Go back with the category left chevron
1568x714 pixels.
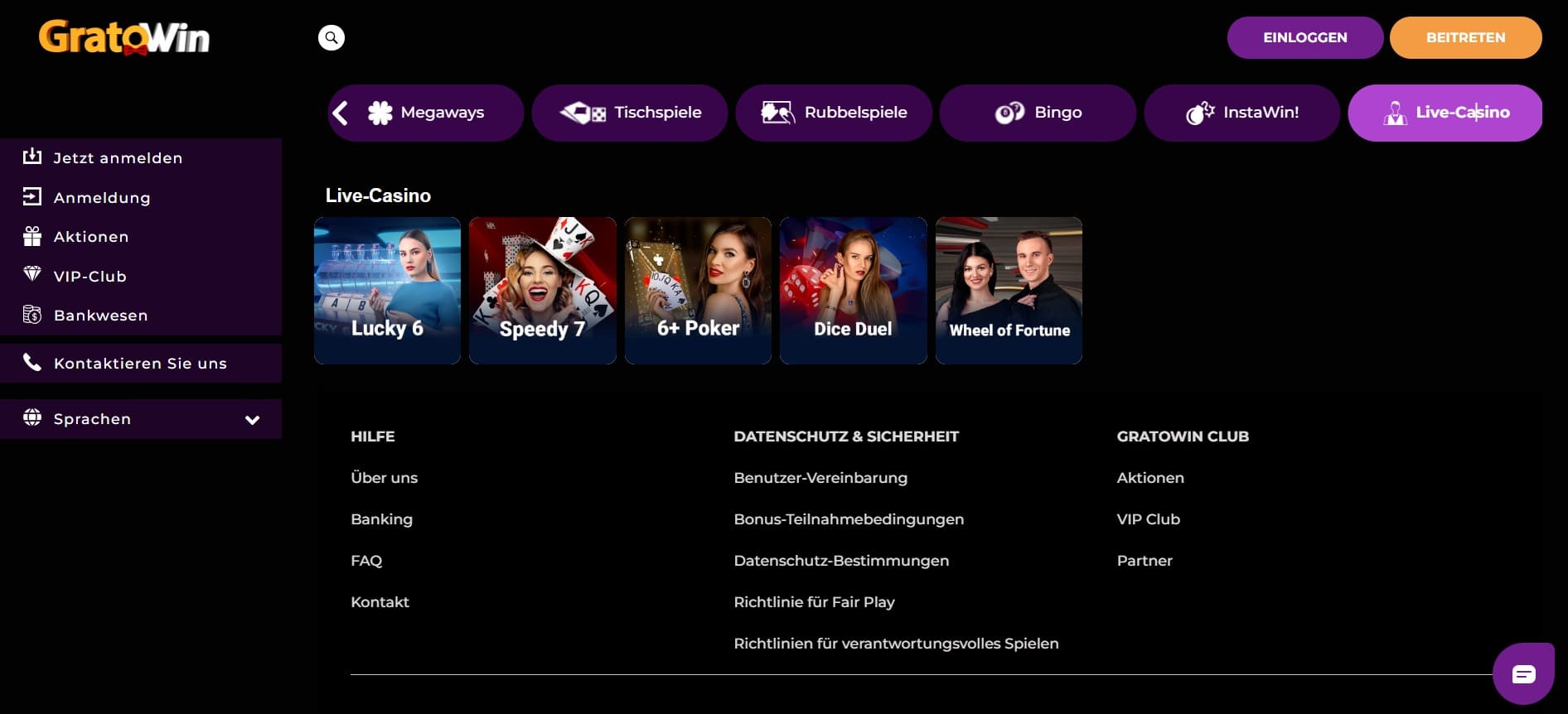pyautogui.click(x=341, y=113)
